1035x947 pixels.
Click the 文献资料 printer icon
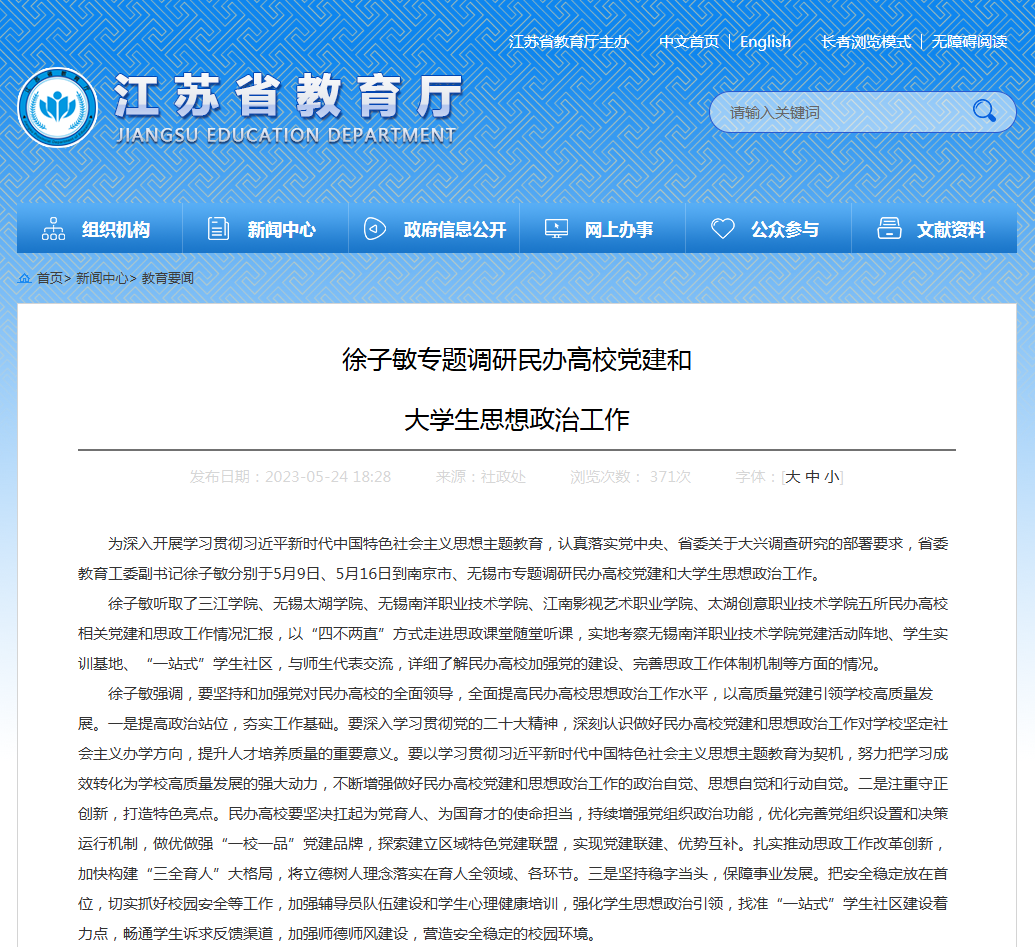(889, 229)
